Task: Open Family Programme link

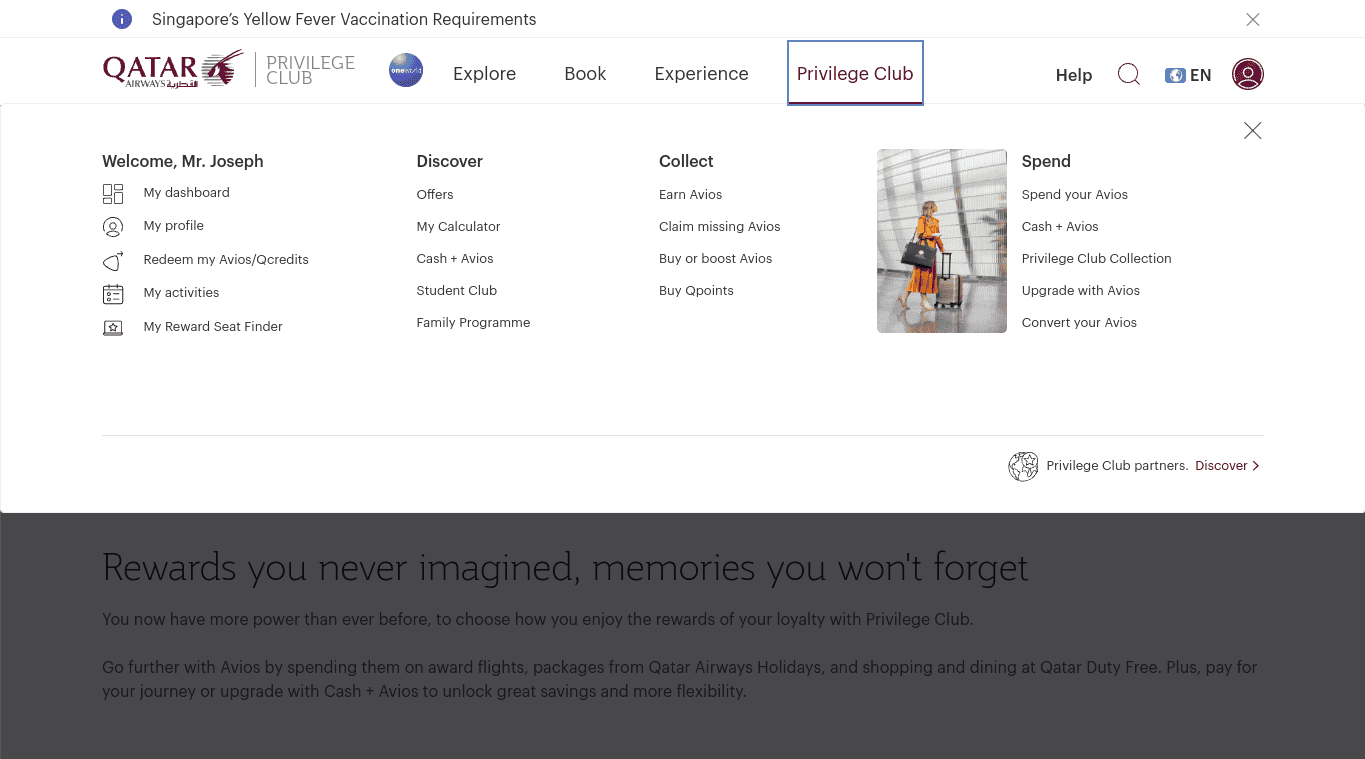Action: (x=473, y=323)
